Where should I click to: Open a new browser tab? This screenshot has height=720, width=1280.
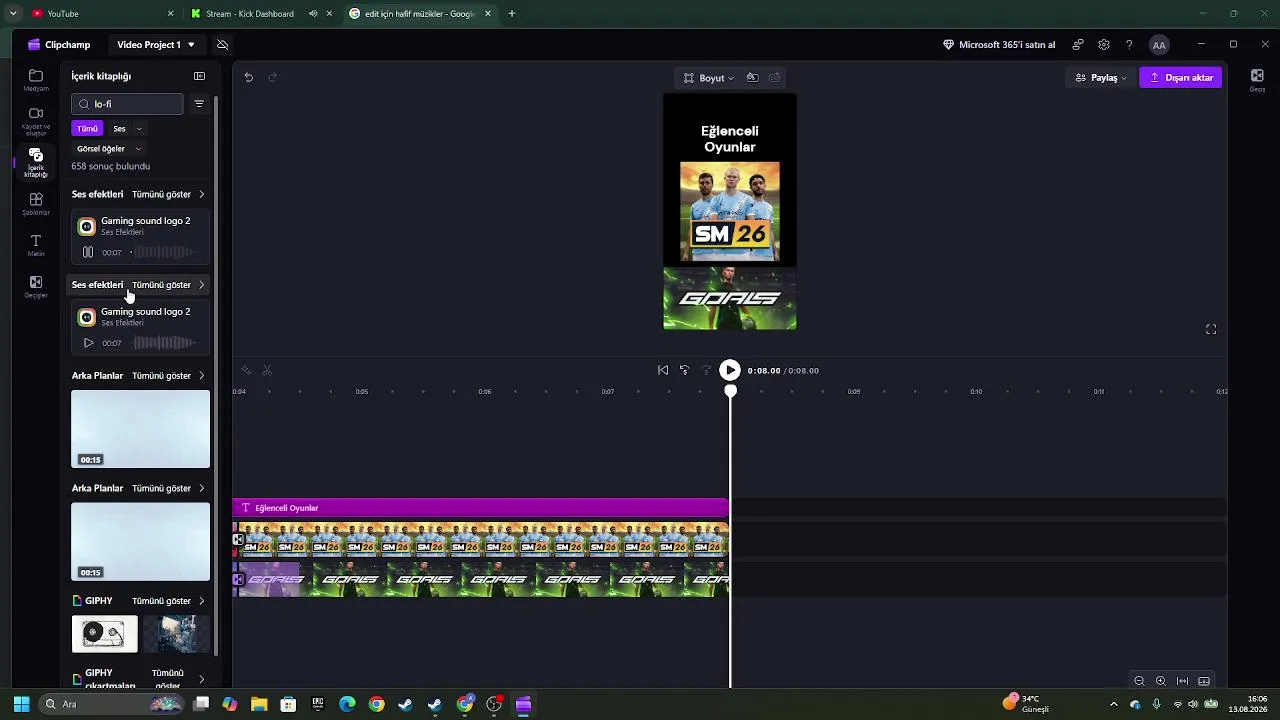click(512, 14)
